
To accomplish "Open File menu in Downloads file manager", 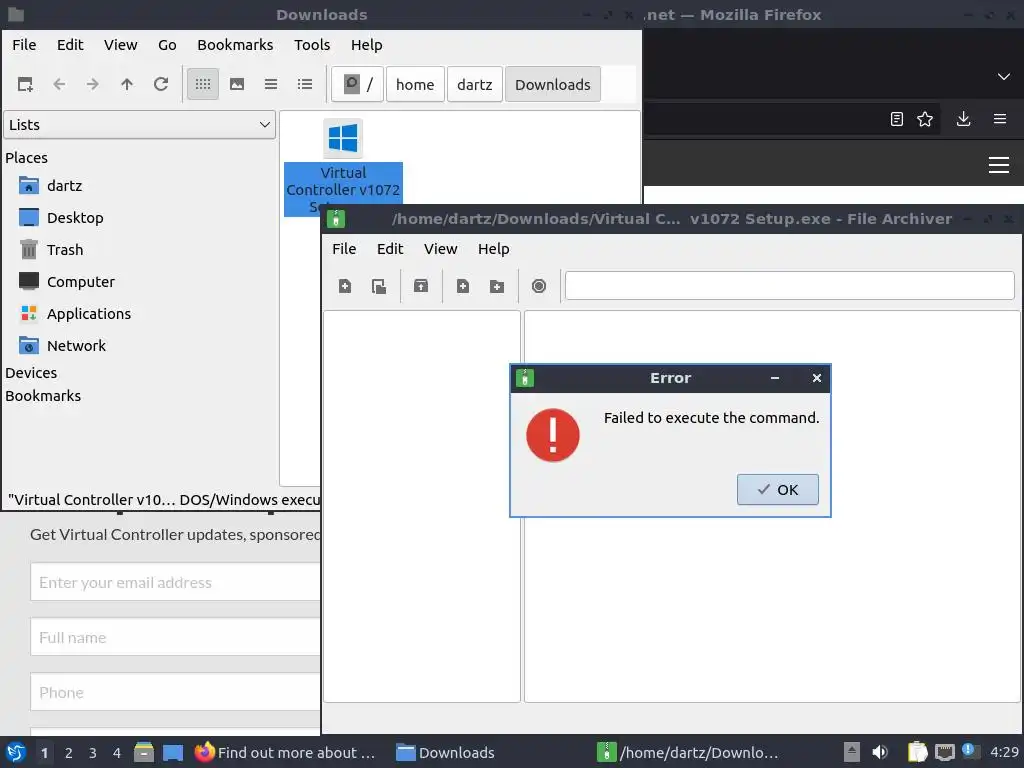I will coord(24,44).
